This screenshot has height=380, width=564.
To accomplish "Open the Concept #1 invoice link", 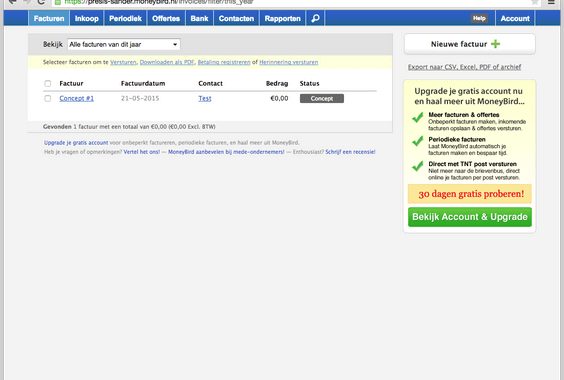I will (x=77, y=98).
